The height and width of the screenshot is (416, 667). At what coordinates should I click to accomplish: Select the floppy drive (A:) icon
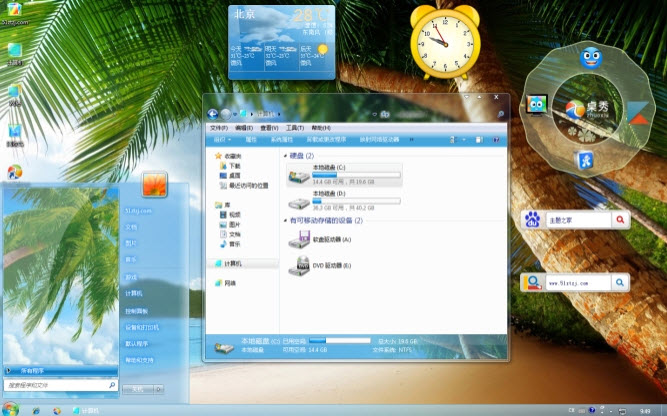299,239
